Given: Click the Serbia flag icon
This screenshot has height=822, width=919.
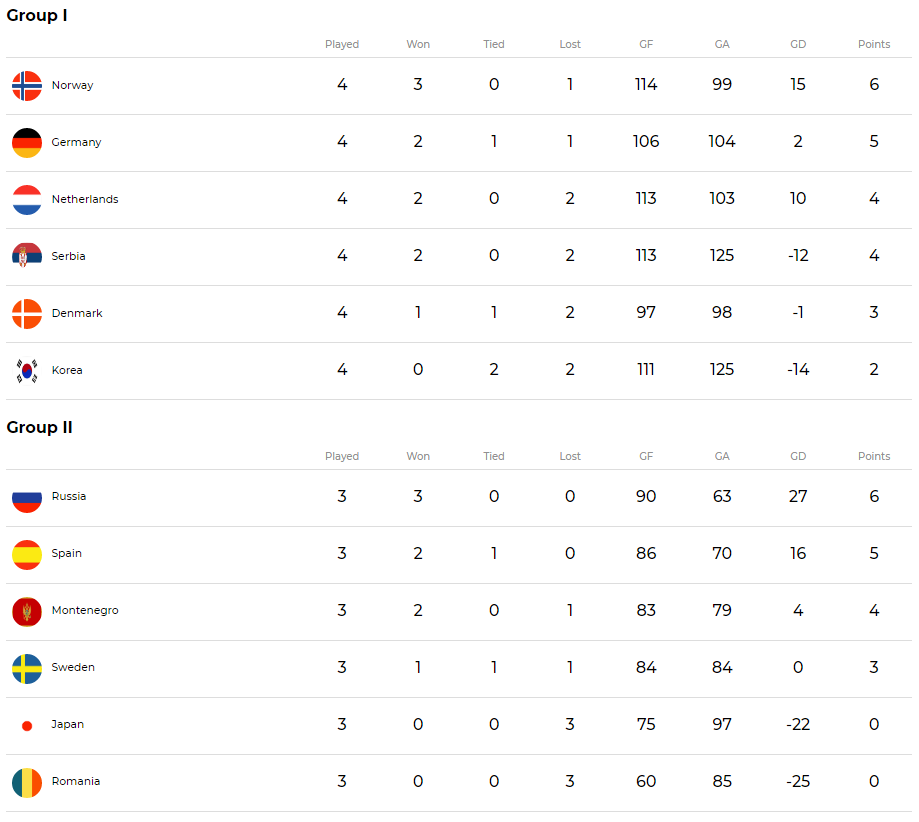Looking at the screenshot, I should tap(27, 256).
